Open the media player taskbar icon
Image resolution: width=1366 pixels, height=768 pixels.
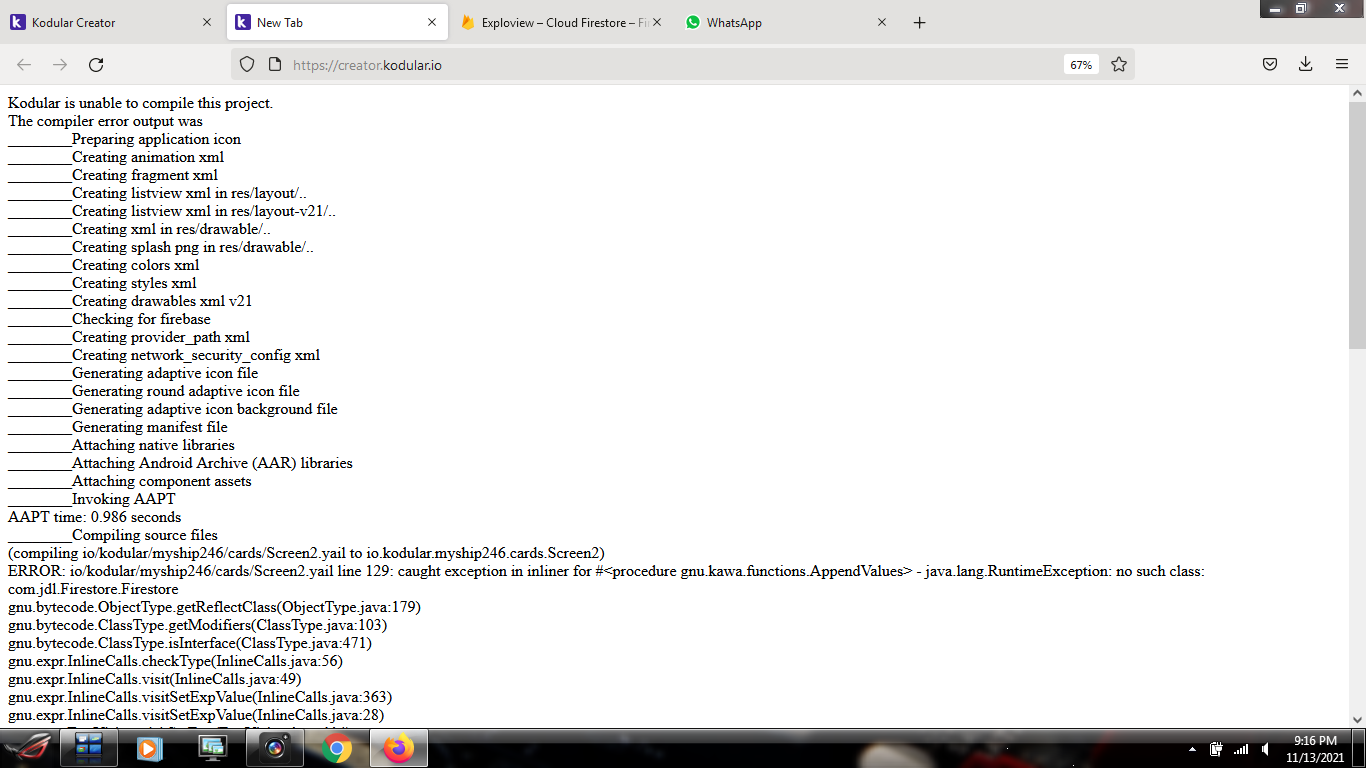[x=150, y=748]
